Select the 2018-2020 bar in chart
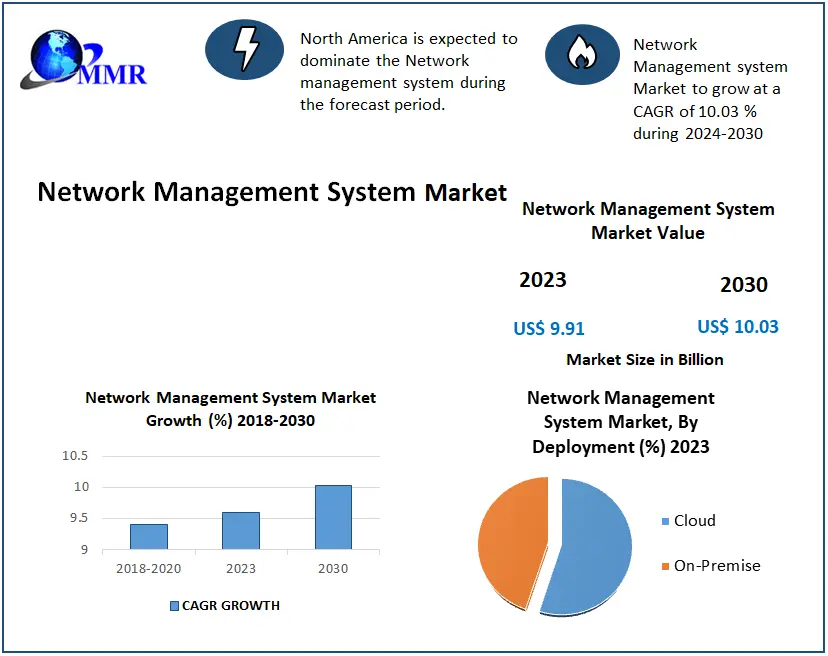The height and width of the screenshot is (656, 828). click(148, 536)
